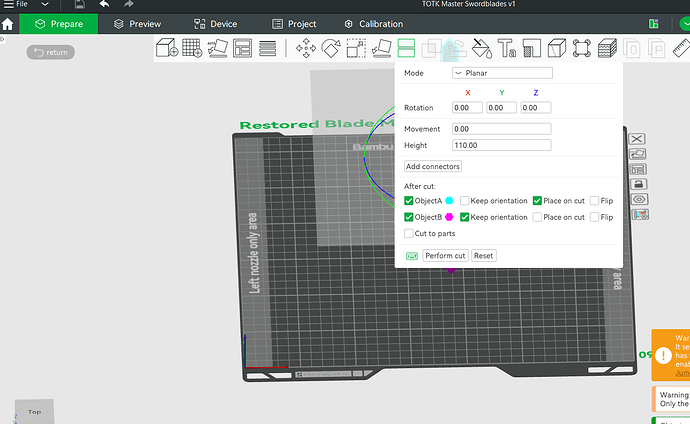Click the return button
690x424 pixels.
pyautogui.click(x=51, y=52)
